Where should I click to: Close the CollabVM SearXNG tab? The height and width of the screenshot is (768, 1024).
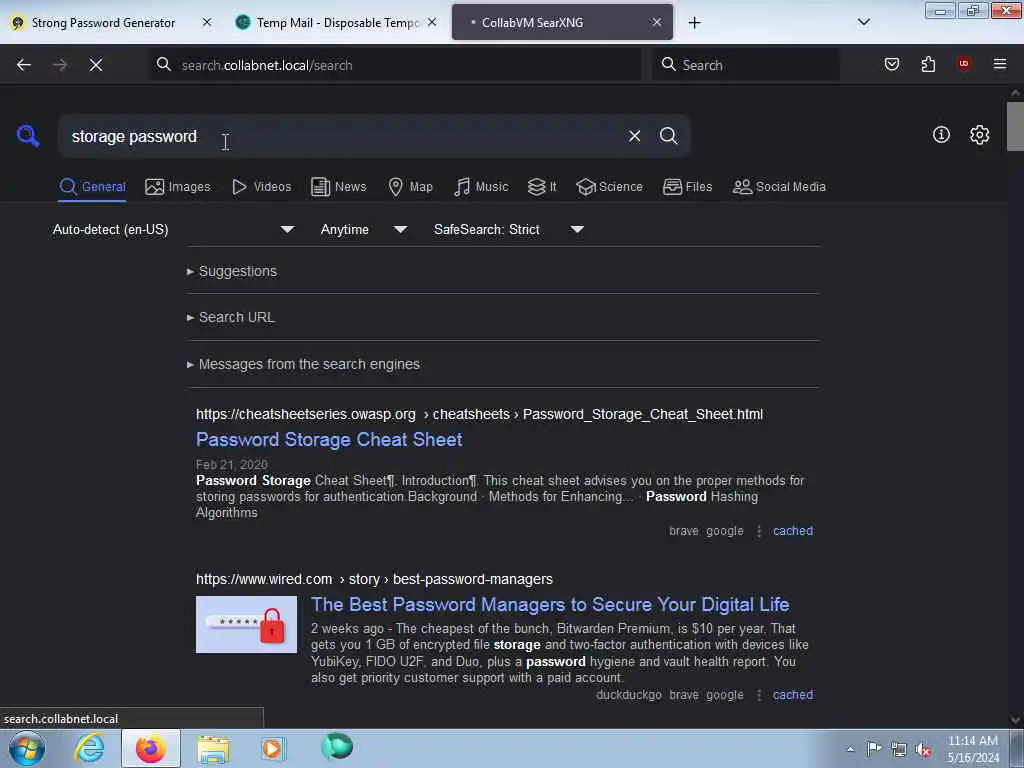(657, 22)
